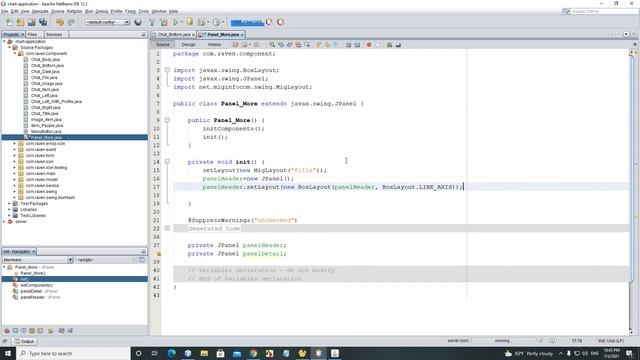This screenshot has height=360, width=640.
Task: Click the Windows Start button
Action: pos(8,353)
